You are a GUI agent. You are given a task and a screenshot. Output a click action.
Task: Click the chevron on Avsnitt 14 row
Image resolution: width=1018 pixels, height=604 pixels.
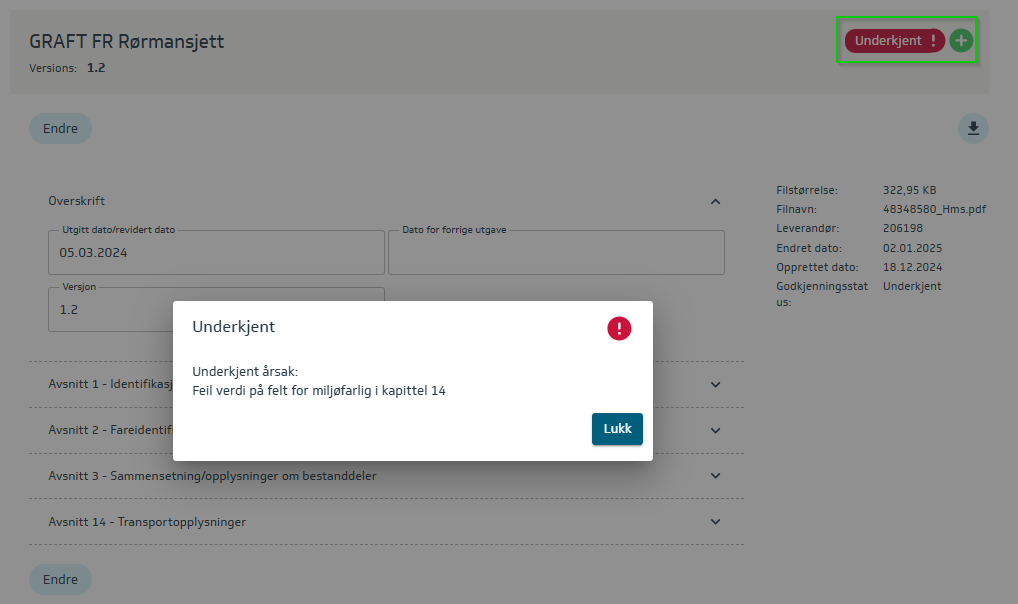tap(715, 522)
